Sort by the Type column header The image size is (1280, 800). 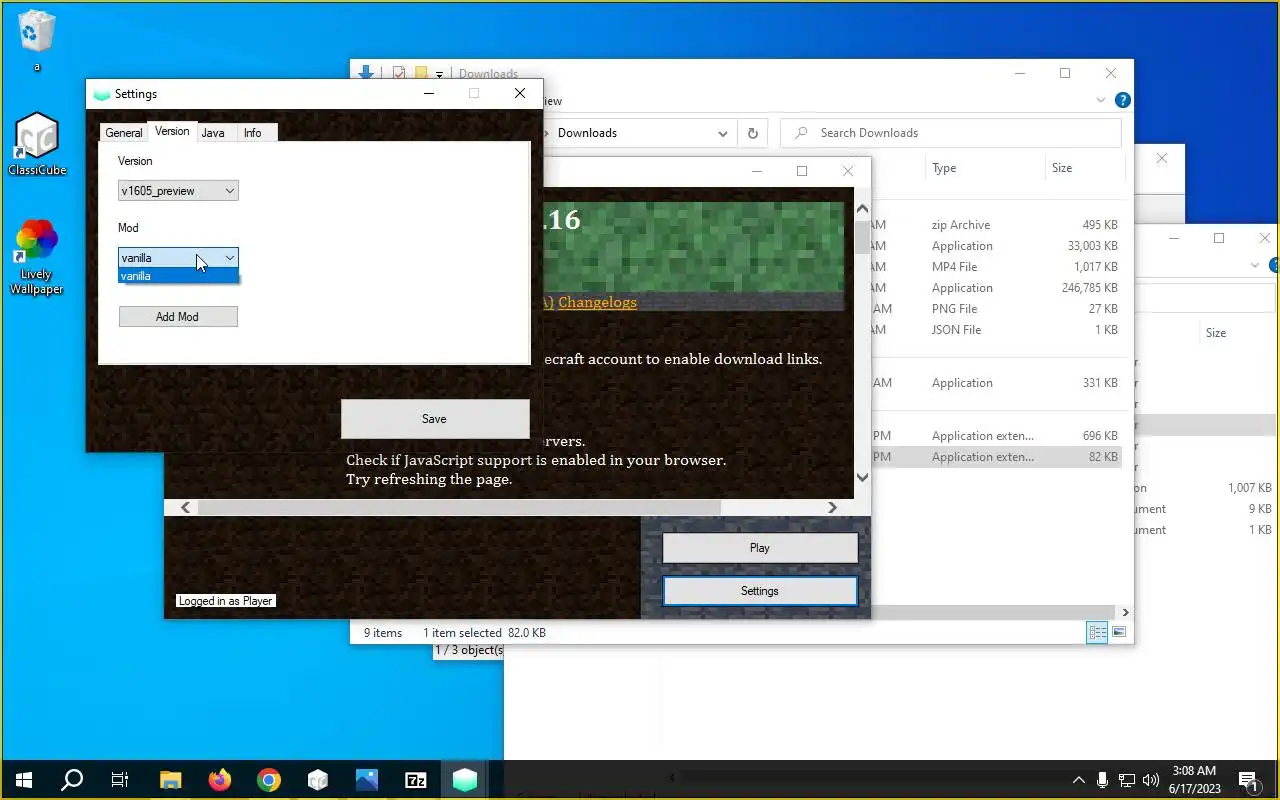[x=986, y=168]
